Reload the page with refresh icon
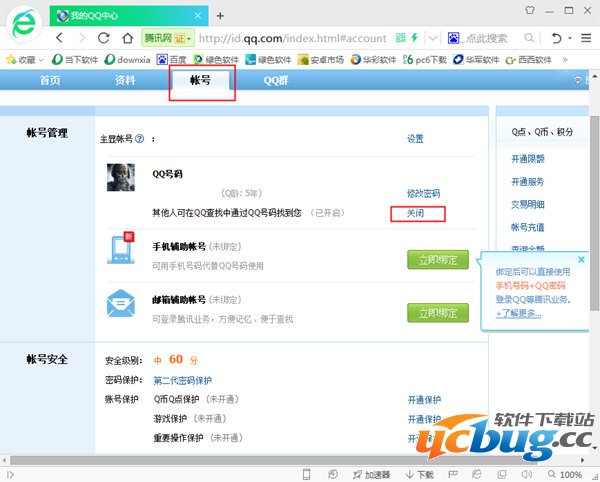 [104, 38]
